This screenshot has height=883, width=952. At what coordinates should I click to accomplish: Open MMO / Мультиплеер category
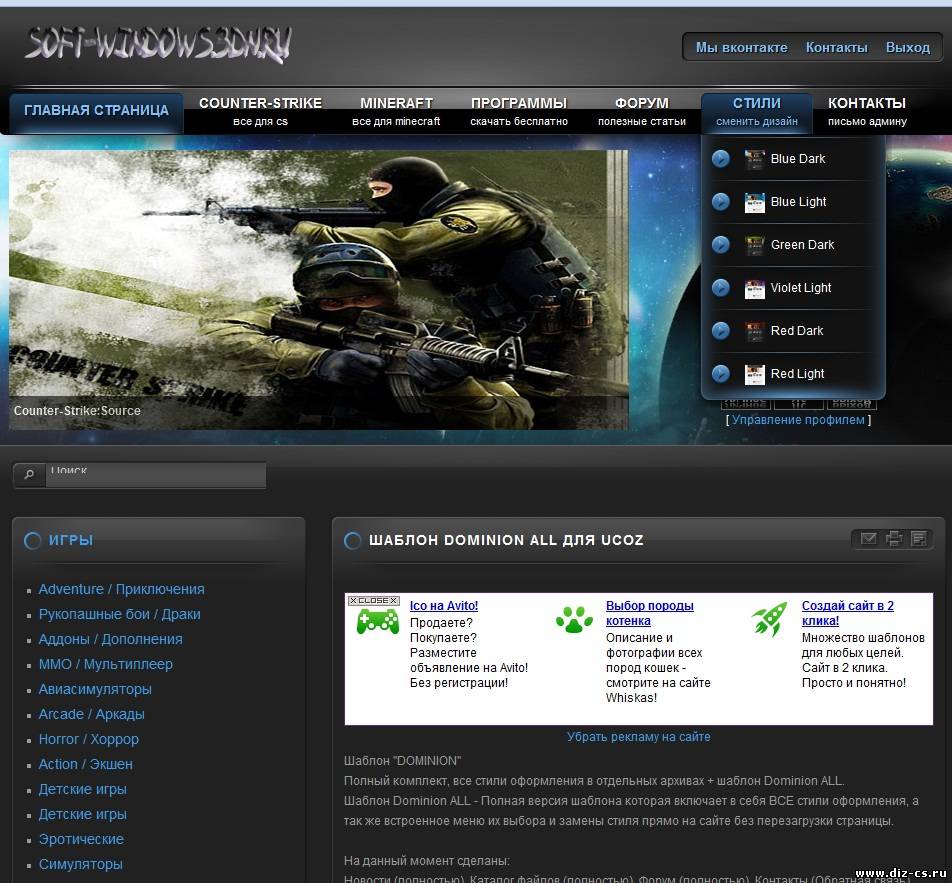(106, 664)
